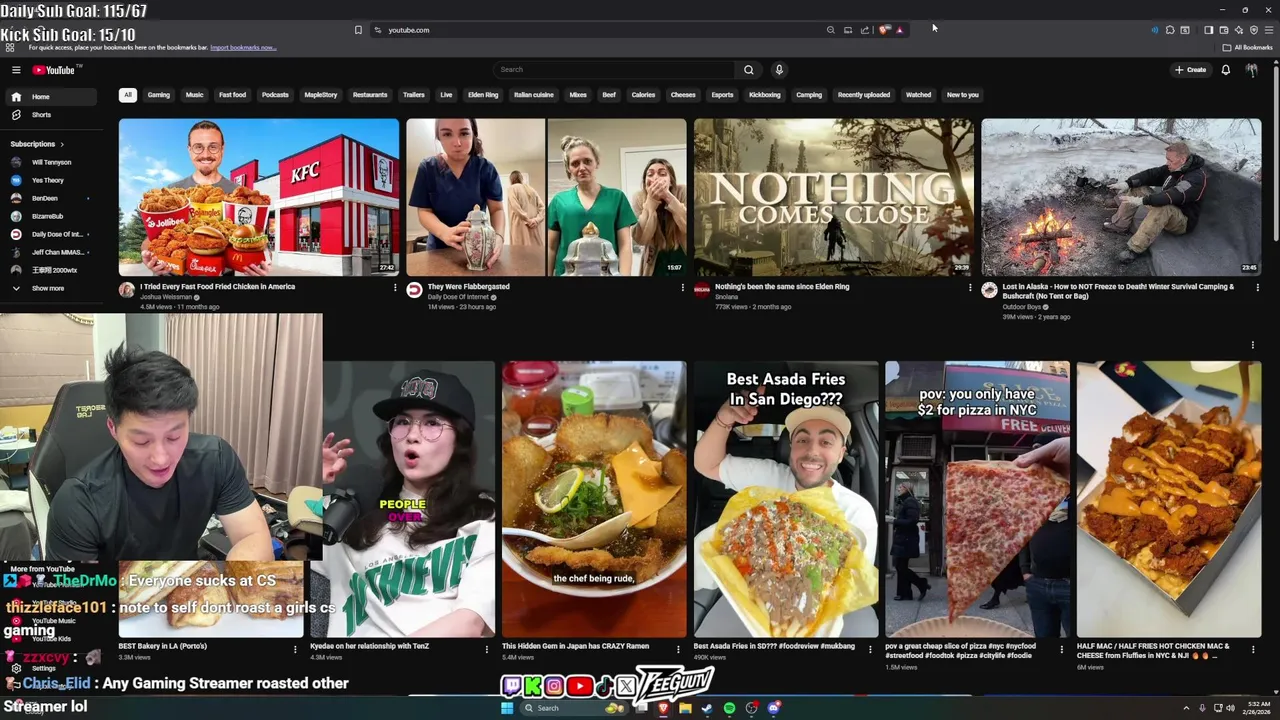Click the YouTube logo
1280x720 pixels.
54,70
